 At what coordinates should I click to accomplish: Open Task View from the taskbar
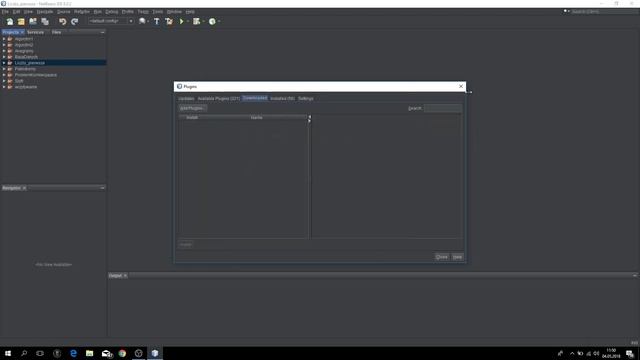(x=40, y=353)
